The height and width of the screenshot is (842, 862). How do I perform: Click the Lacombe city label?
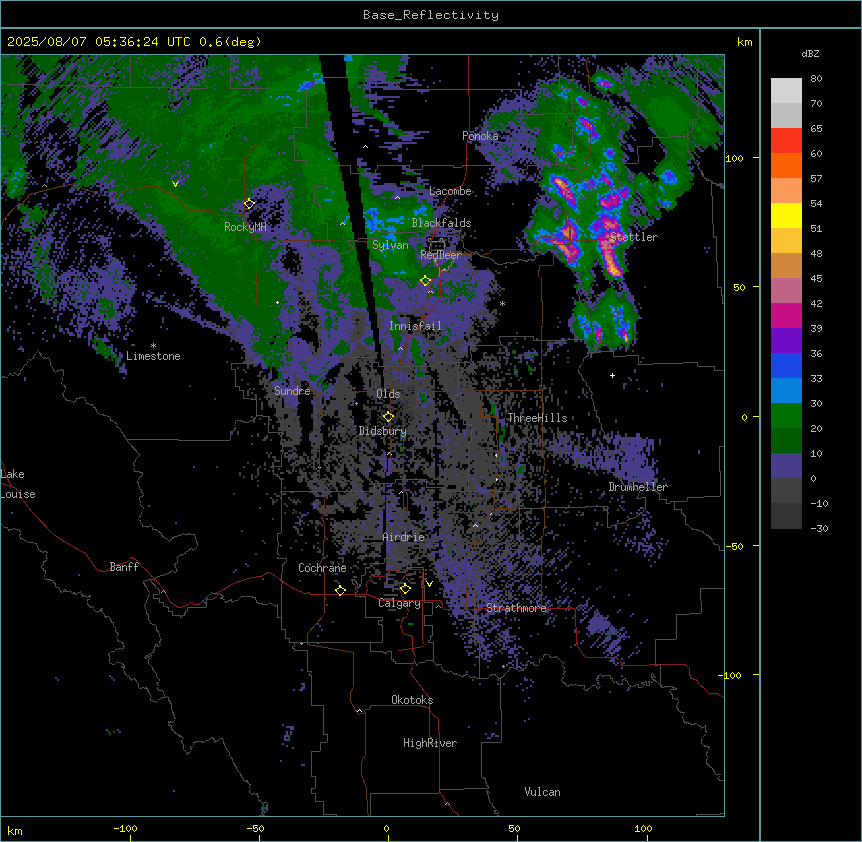450,191
